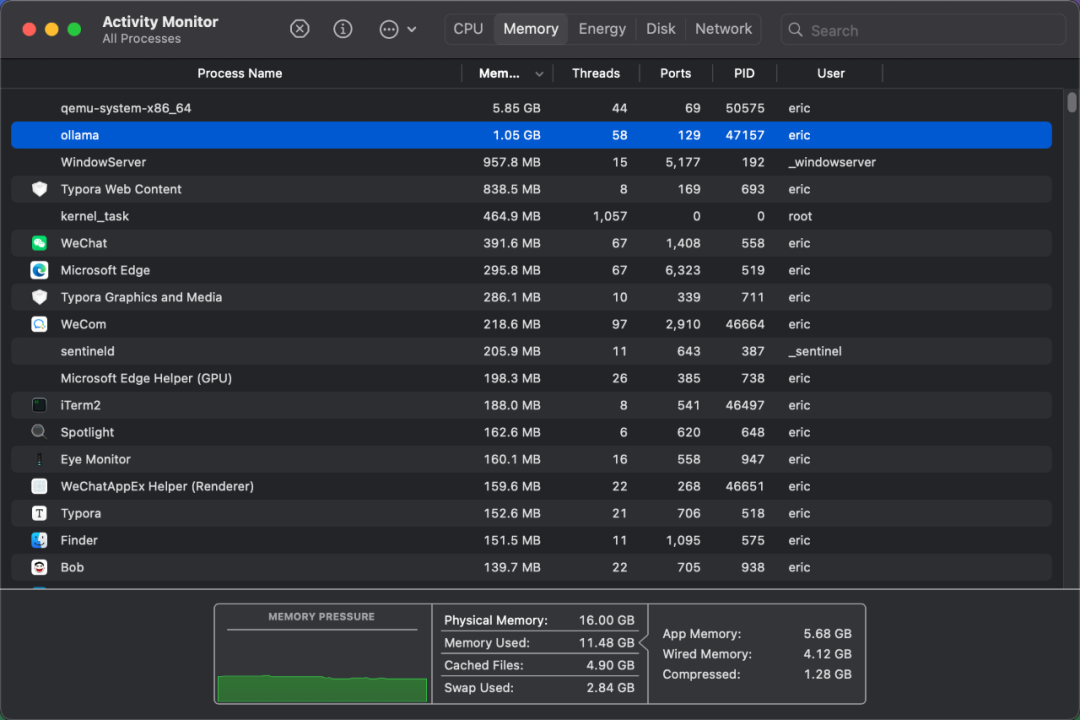Click the WeChatAppEx Helper icon

(x=39, y=486)
